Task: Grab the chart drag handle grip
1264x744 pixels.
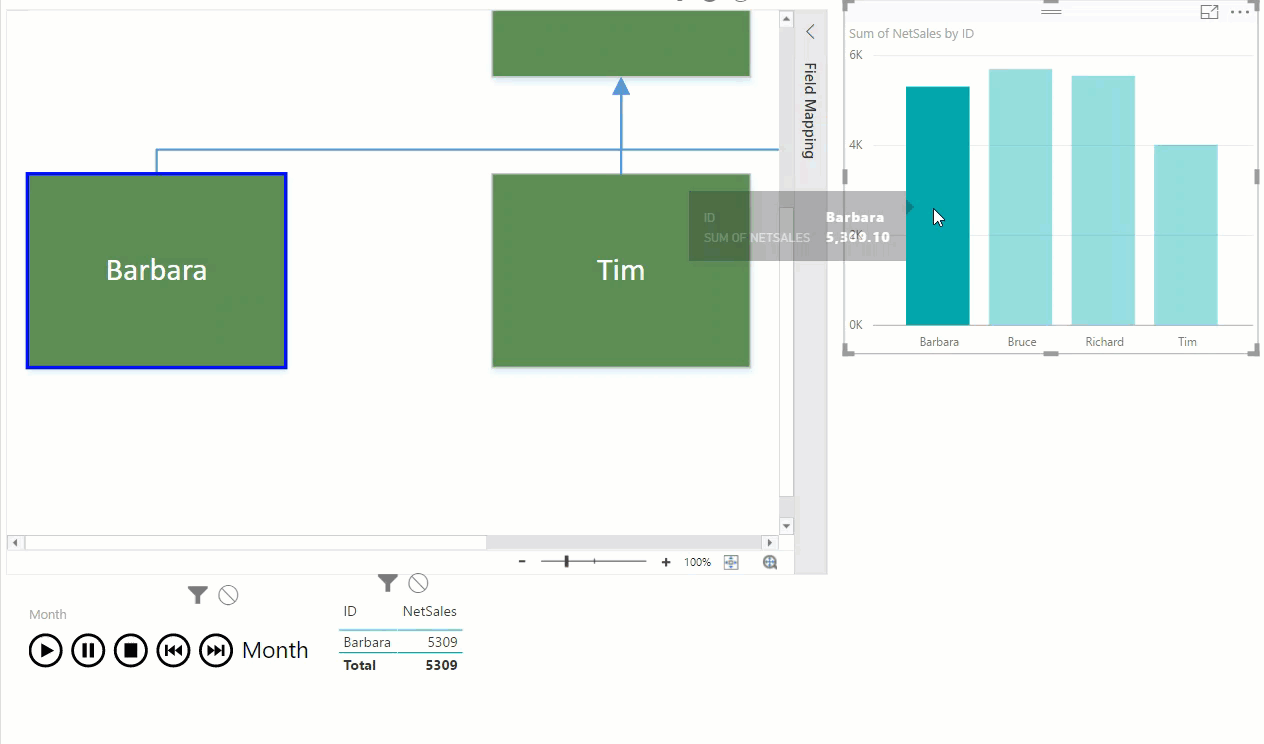Action: pyautogui.click(x=1051, y=11)
